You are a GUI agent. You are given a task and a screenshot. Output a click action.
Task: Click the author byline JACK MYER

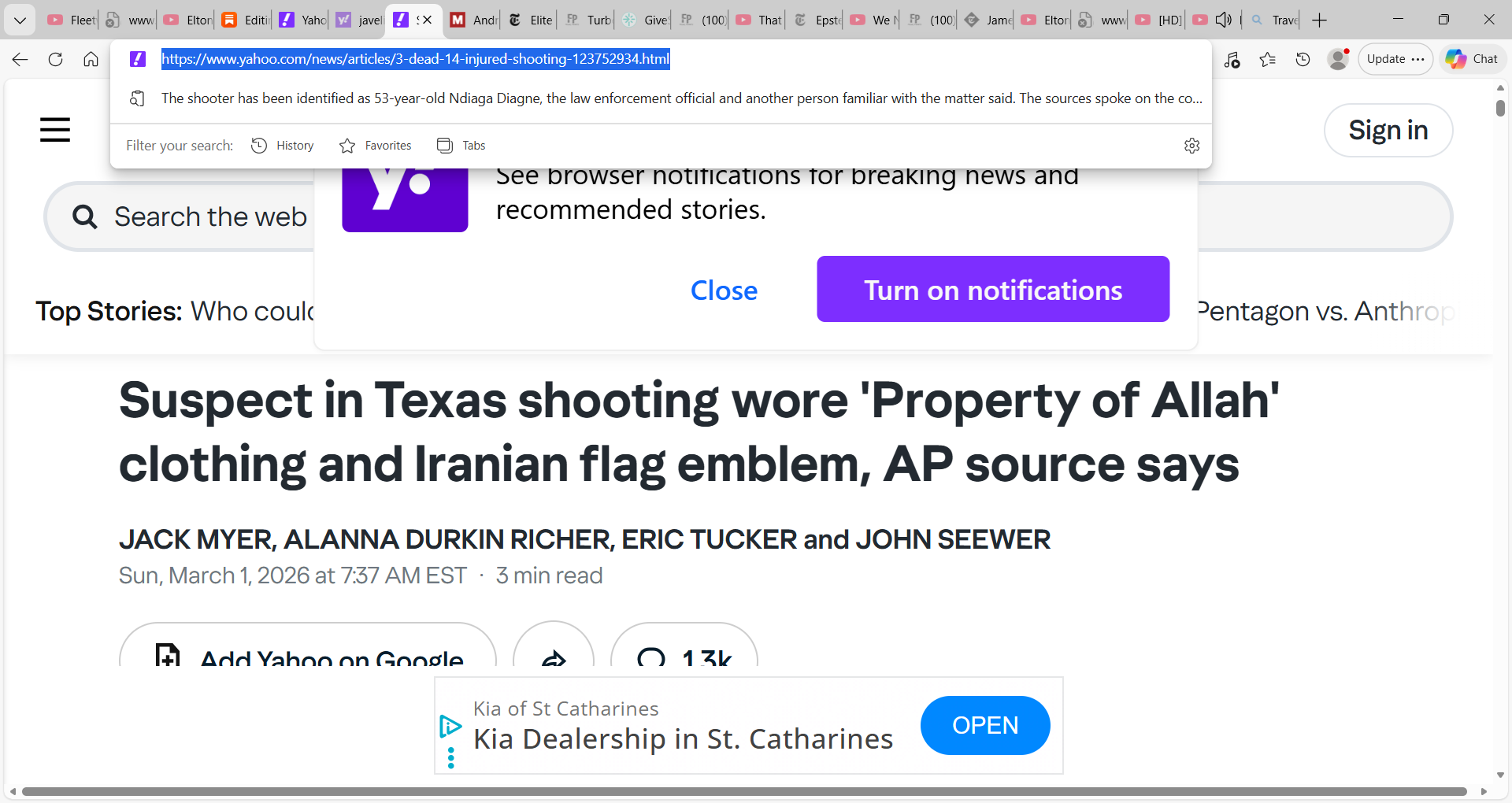tap(195, 539)
